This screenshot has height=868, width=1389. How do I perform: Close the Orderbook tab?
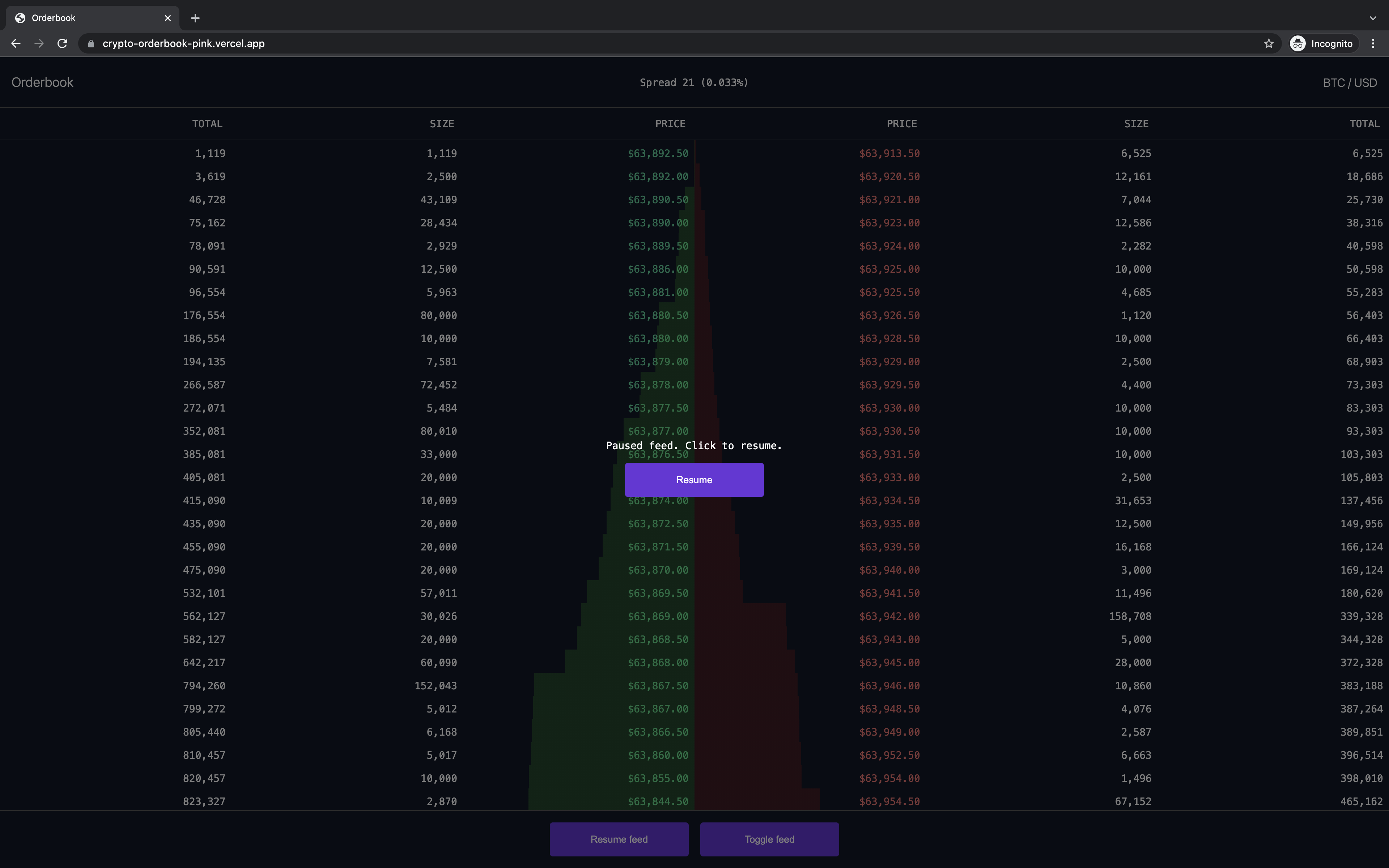tap(167, 18)
